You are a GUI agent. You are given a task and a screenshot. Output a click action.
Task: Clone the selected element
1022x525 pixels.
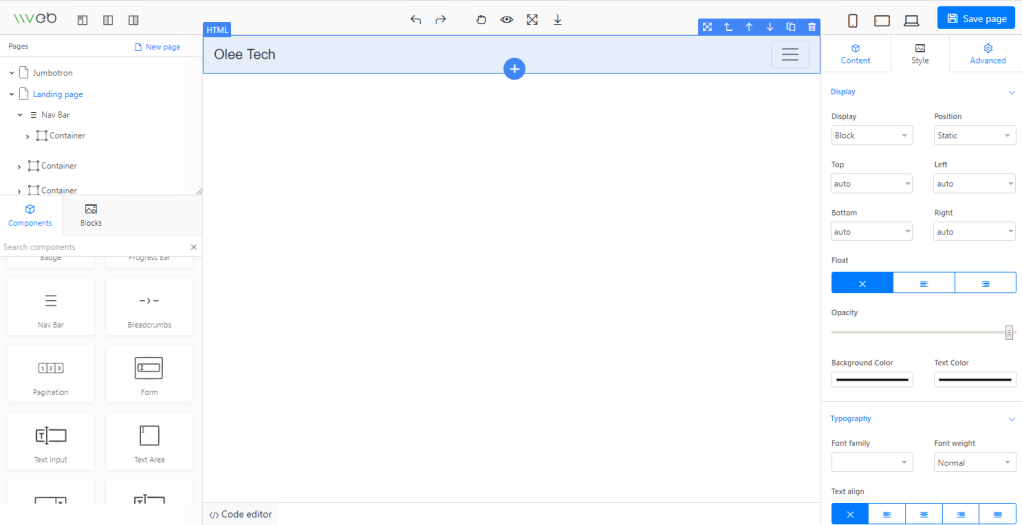pos(790,27)
